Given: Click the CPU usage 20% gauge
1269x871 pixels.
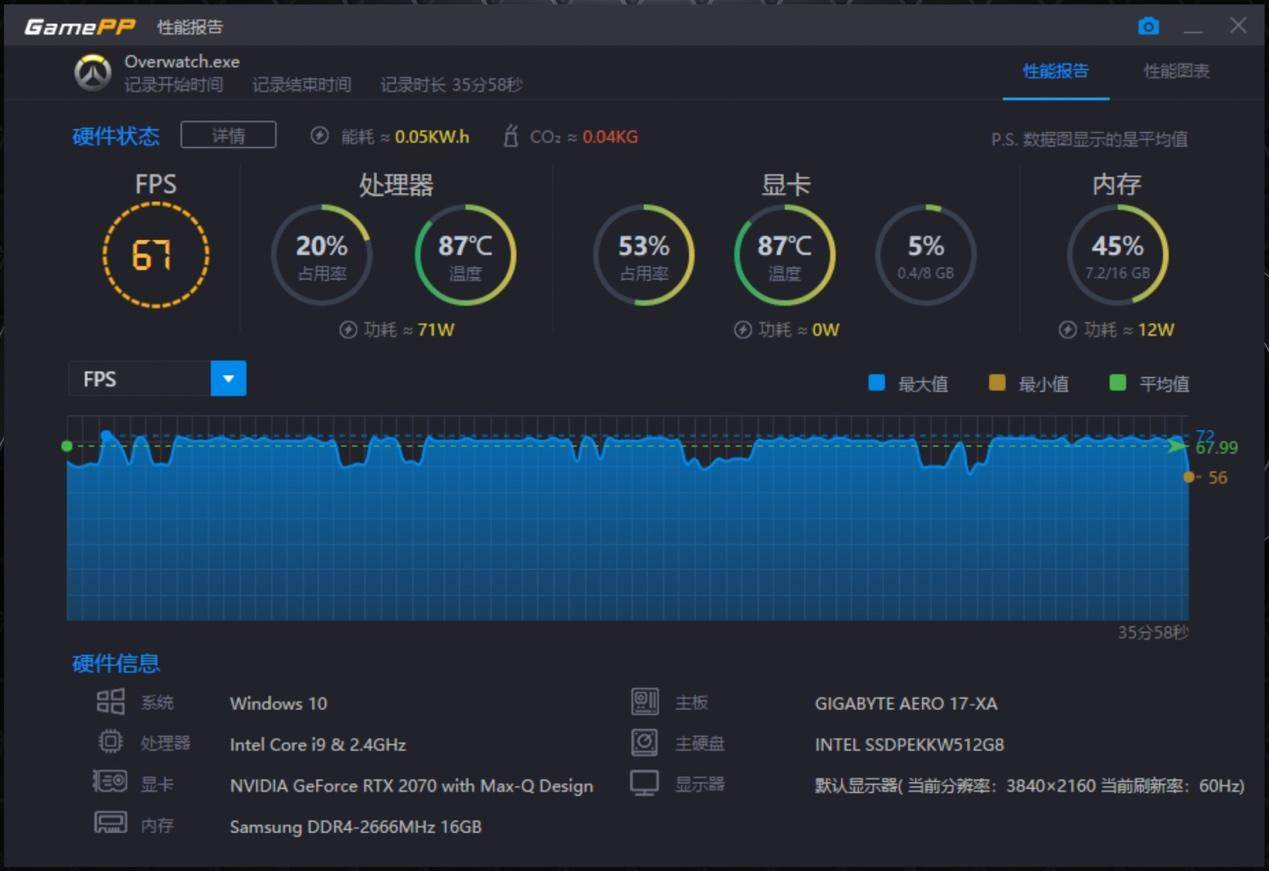Looking at the screenshot, I should [x=322, y=255].
